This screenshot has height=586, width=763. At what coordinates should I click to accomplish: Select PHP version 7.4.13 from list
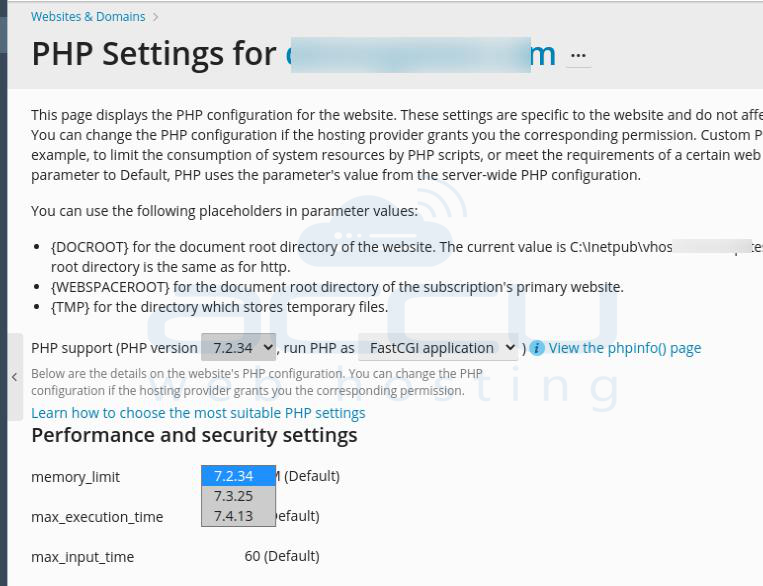[x=238, y=516]
